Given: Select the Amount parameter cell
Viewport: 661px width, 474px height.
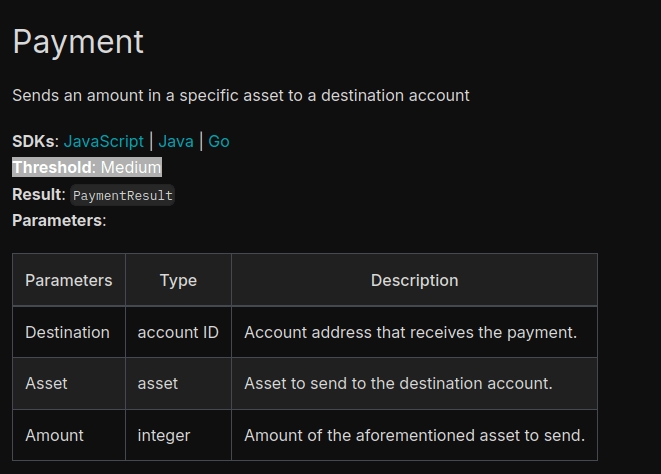Looking at the screenshot, I should tap(55, 435).
